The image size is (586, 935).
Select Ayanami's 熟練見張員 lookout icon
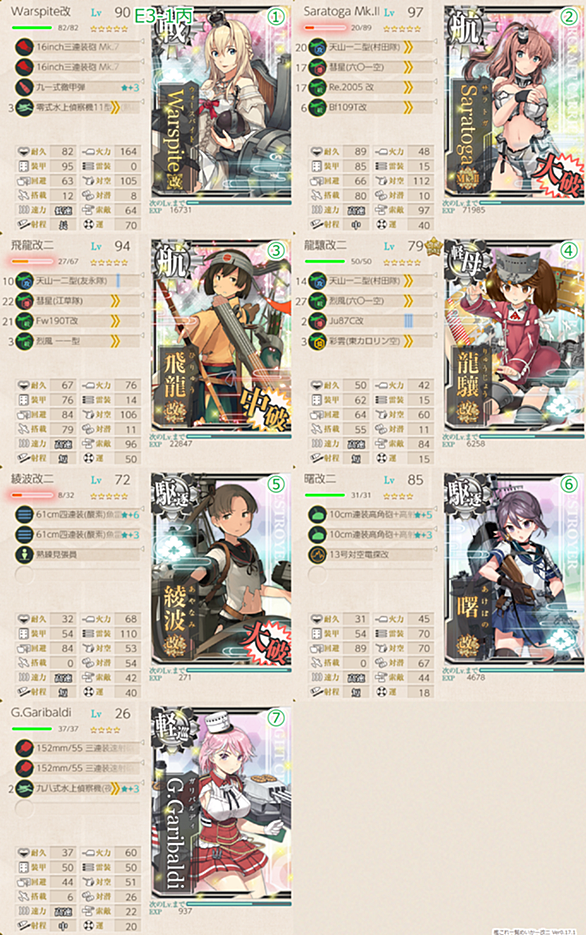[24, 555]
